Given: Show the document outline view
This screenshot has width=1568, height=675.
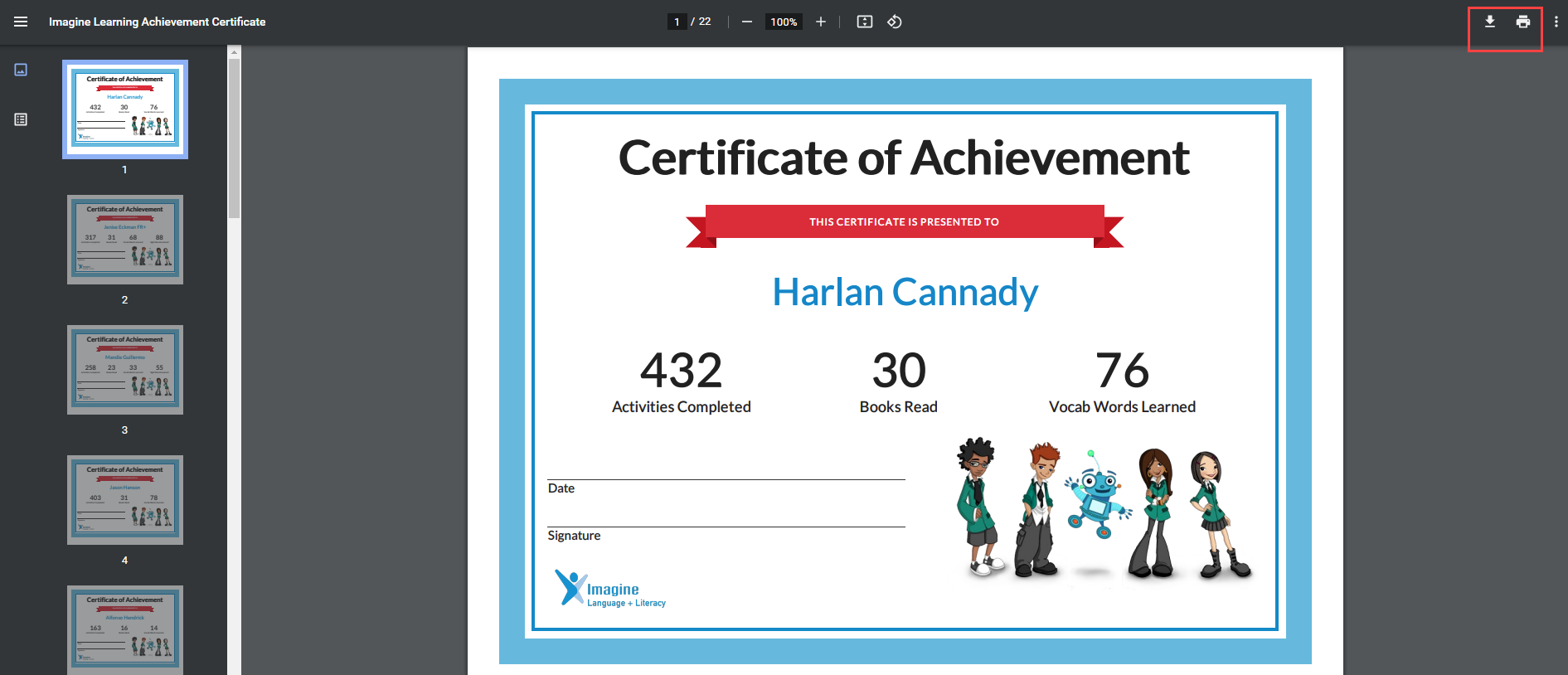Looking at the screenshot, I should tap(21, 119).
